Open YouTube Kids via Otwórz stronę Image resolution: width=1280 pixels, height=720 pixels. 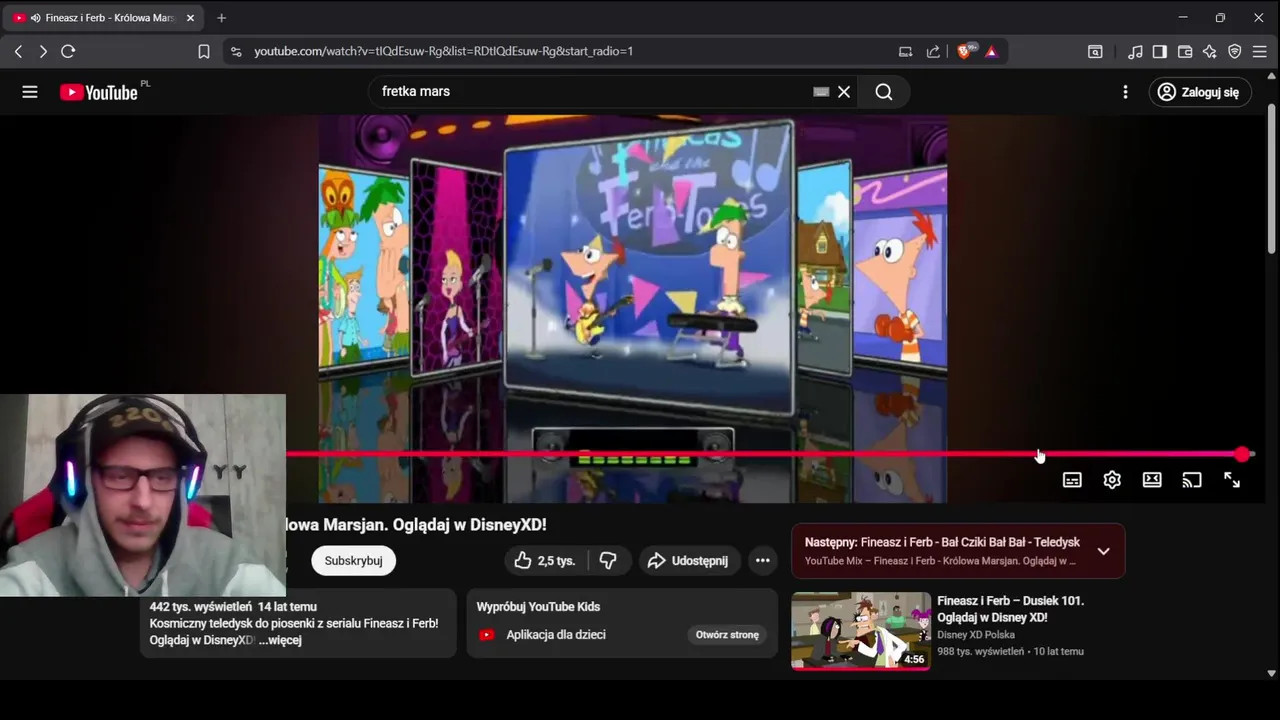[727, 635]
